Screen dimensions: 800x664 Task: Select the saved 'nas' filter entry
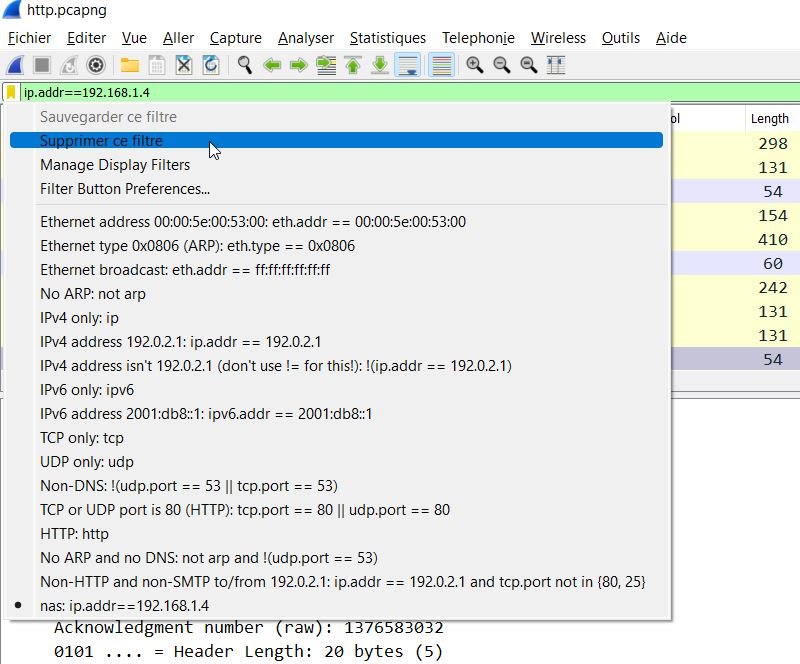125,606
